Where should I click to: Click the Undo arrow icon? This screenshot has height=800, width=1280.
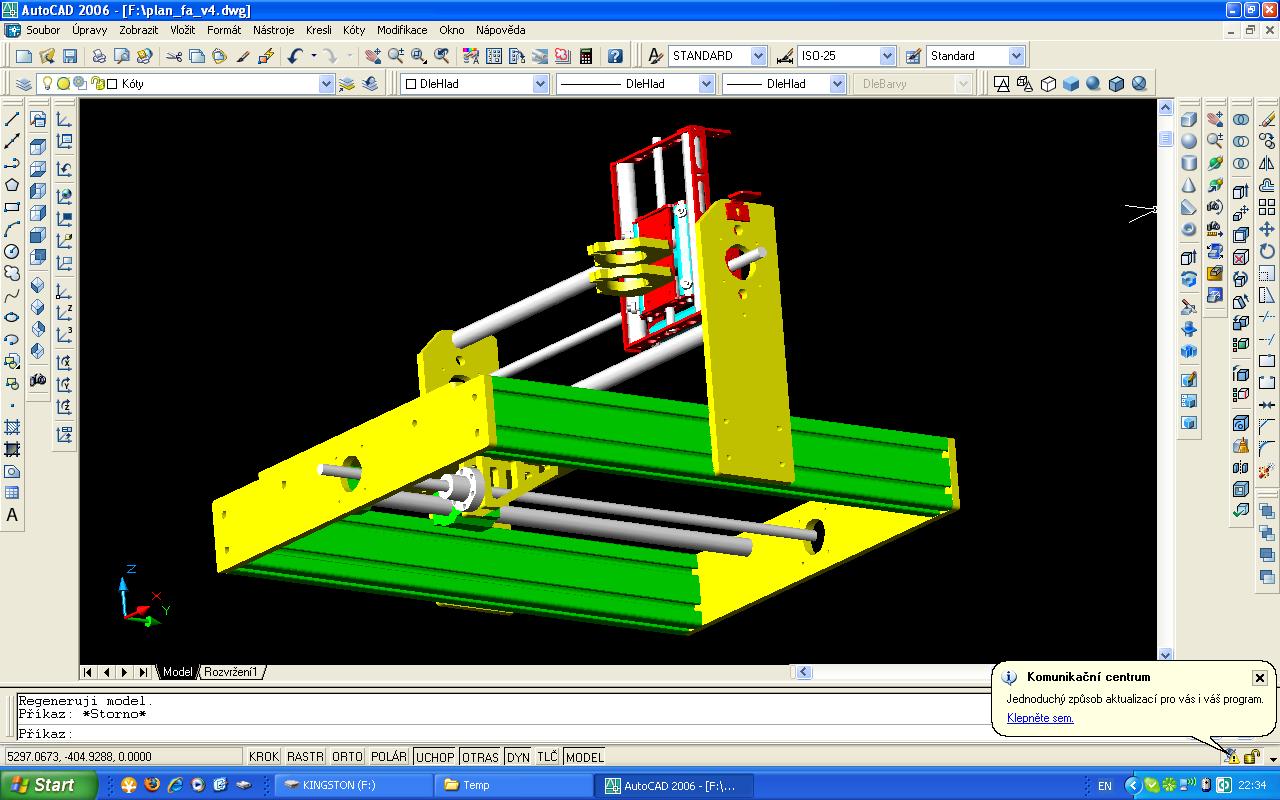294,56
